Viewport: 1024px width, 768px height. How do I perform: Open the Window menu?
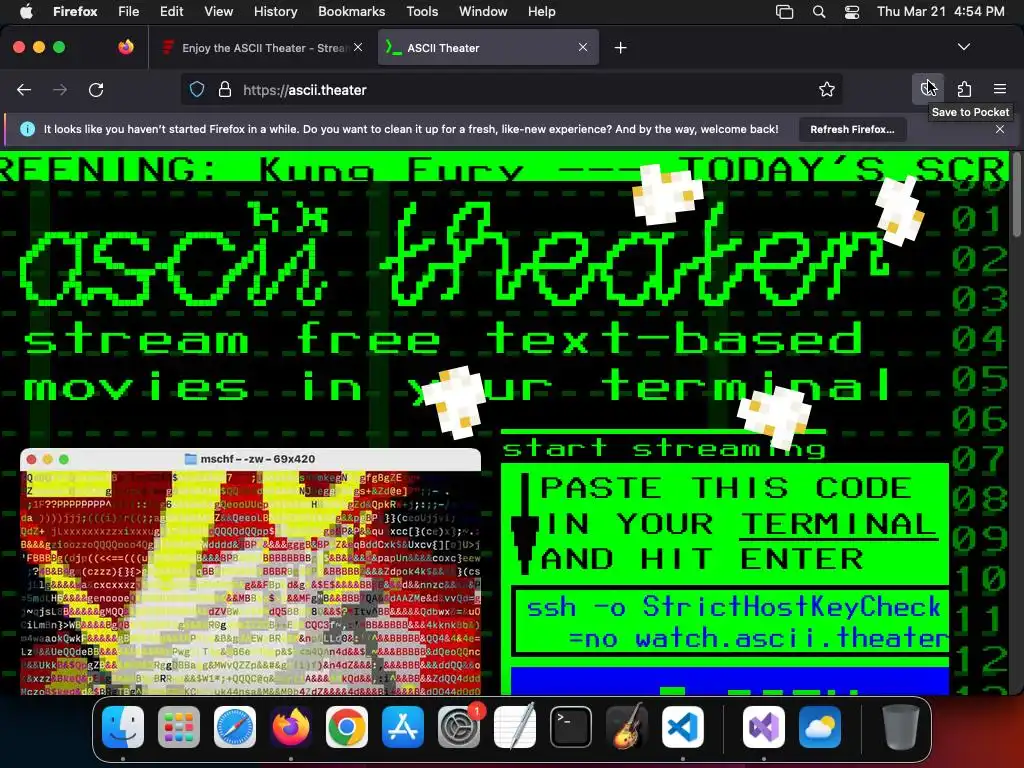pyautogui.click(x=483, y=11)
